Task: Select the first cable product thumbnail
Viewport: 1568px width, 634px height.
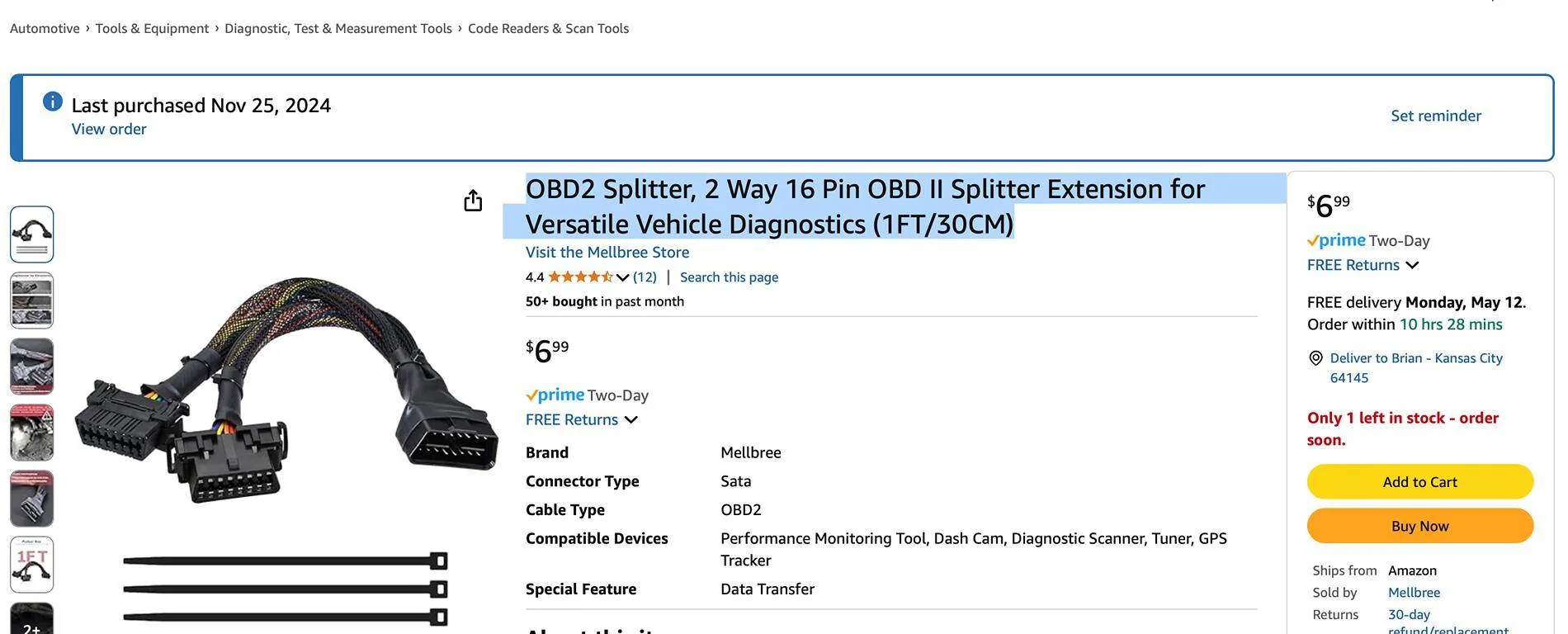Action: coord(32,234)
